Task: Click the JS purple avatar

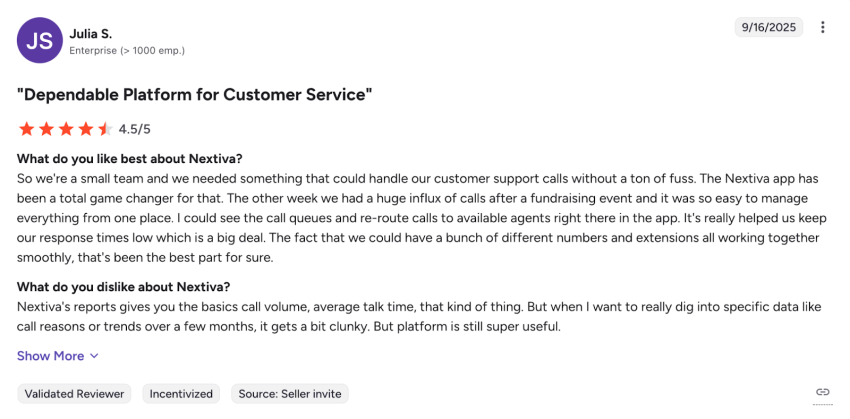Action: tap(39, 41)
